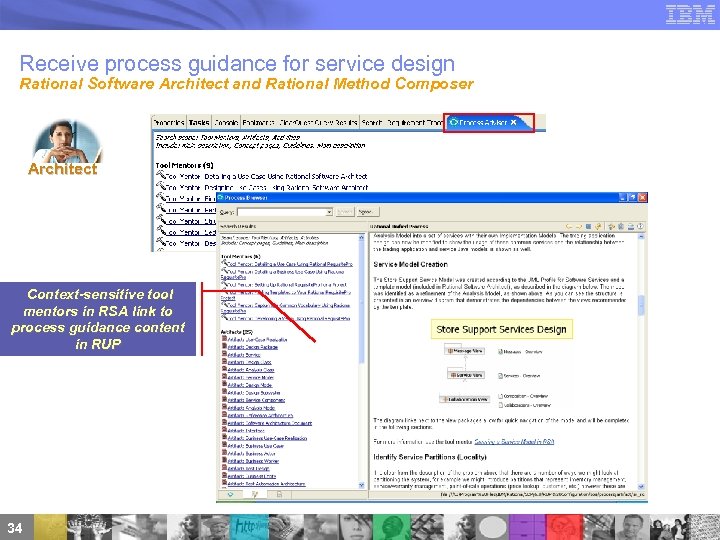Go back in Process Browser content toolbar
Image resolution: width=720 pixels, height=540 pixels.
coord(569,226)
